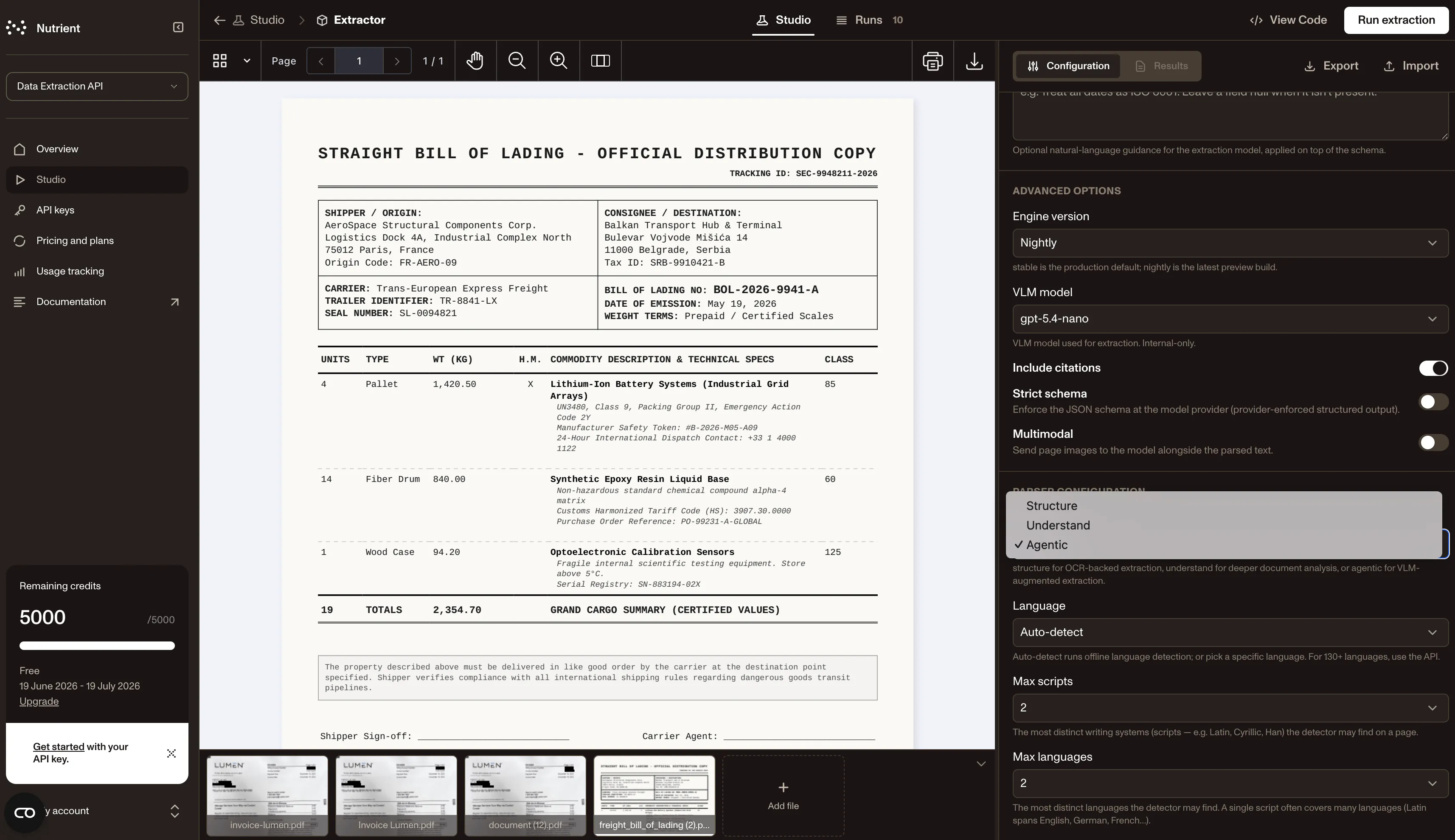Click the BOL-2026-9941-A number
This screenshot has height=840, width=1455.
(766, 290)
